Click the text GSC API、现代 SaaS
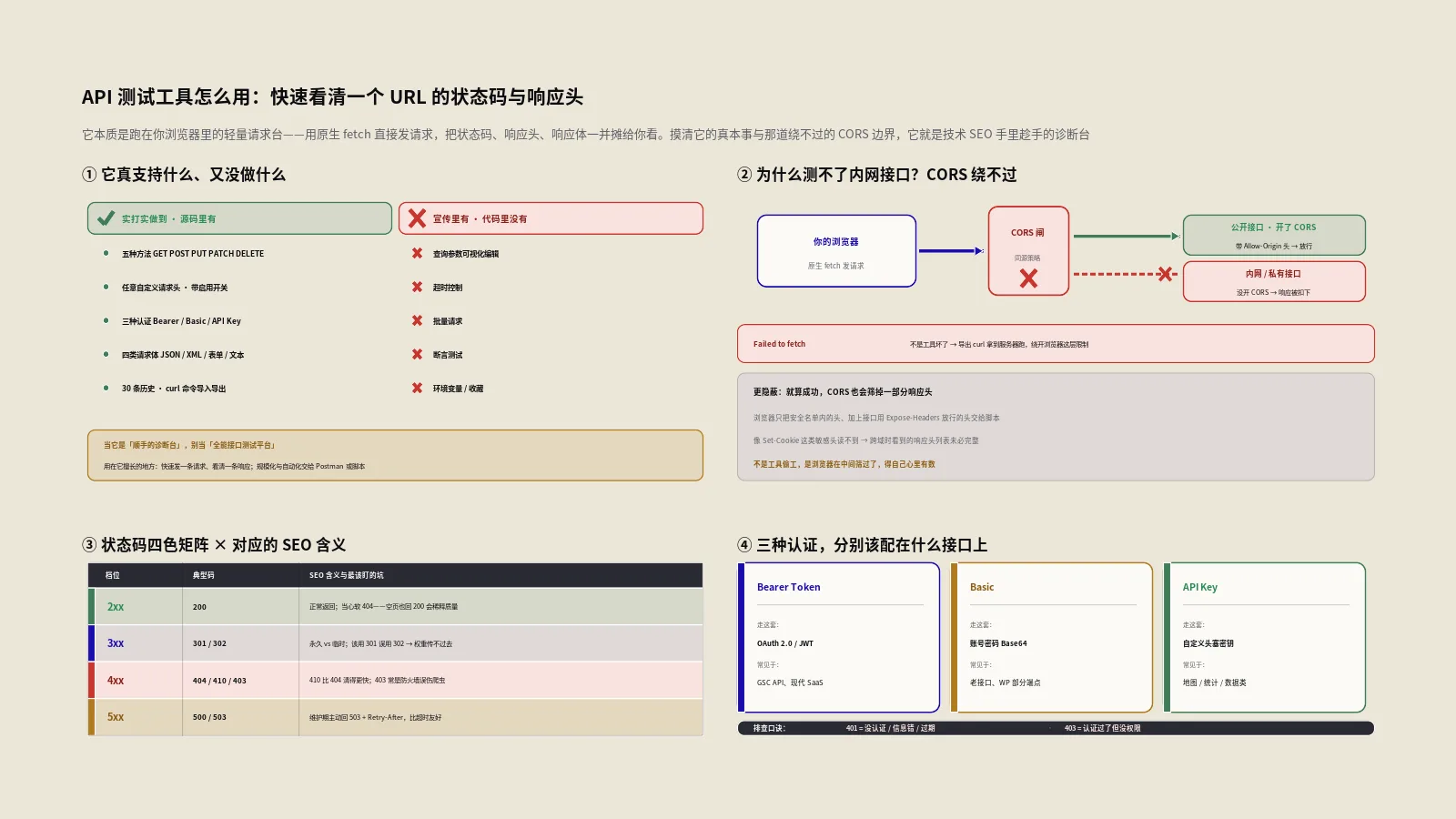The image size is (1456, 819). pyautogui.click(x=790, y=682)
